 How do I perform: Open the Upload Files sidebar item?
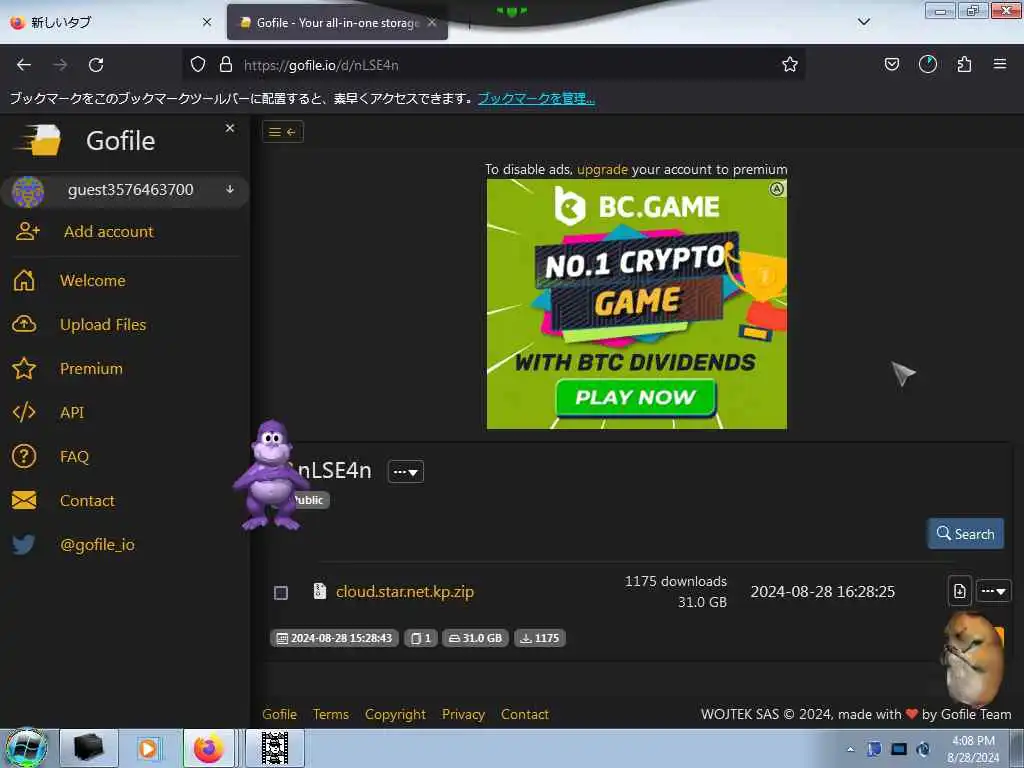pos(103,325)
